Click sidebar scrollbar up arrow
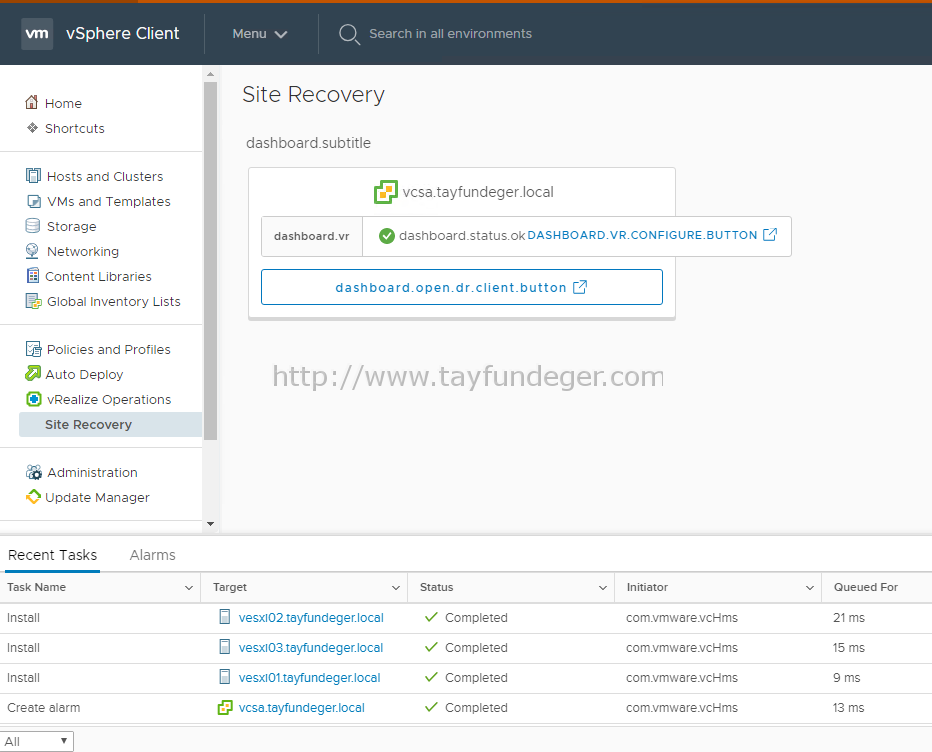This screenshot has width=932, height=752. pyautogui.click(x=210, y=74)
